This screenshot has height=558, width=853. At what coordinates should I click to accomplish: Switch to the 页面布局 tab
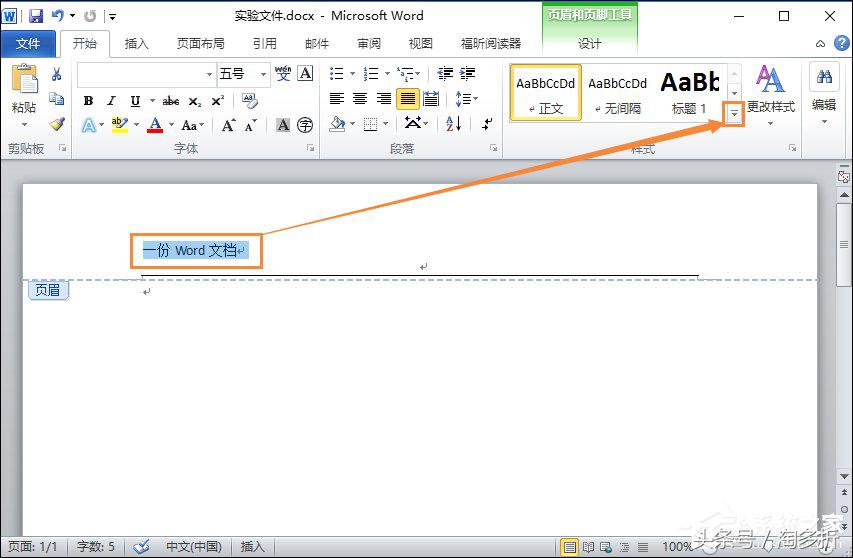pos(201,44)
